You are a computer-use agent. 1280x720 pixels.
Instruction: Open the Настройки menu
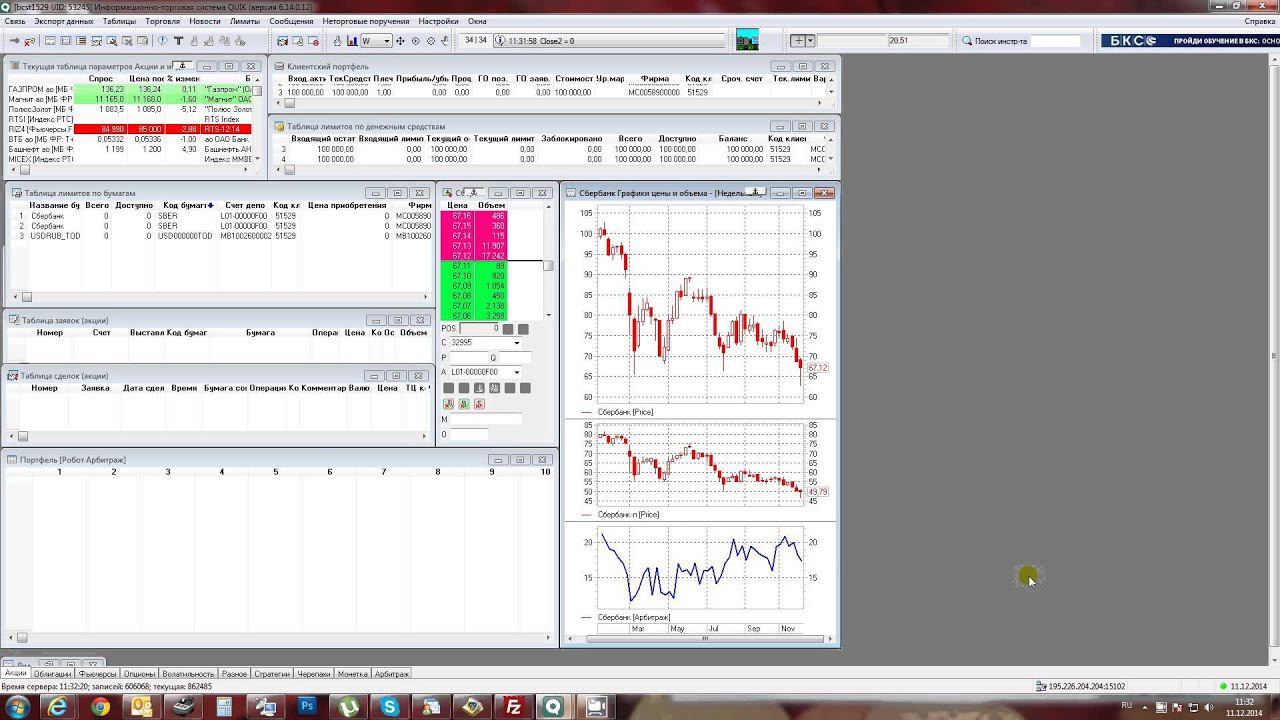click(x=439, y=21)
